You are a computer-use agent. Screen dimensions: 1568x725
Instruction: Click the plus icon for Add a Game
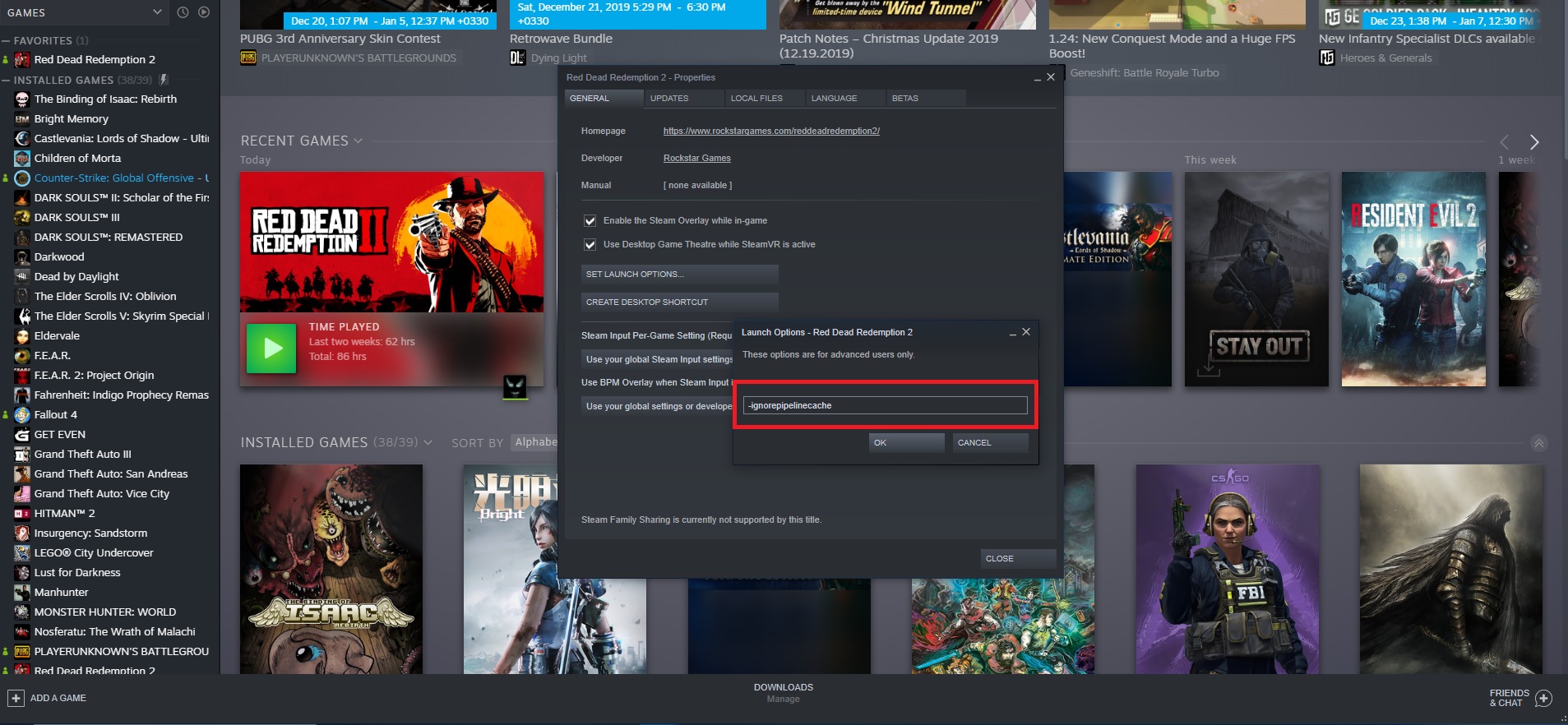click(x=16, y=698)
